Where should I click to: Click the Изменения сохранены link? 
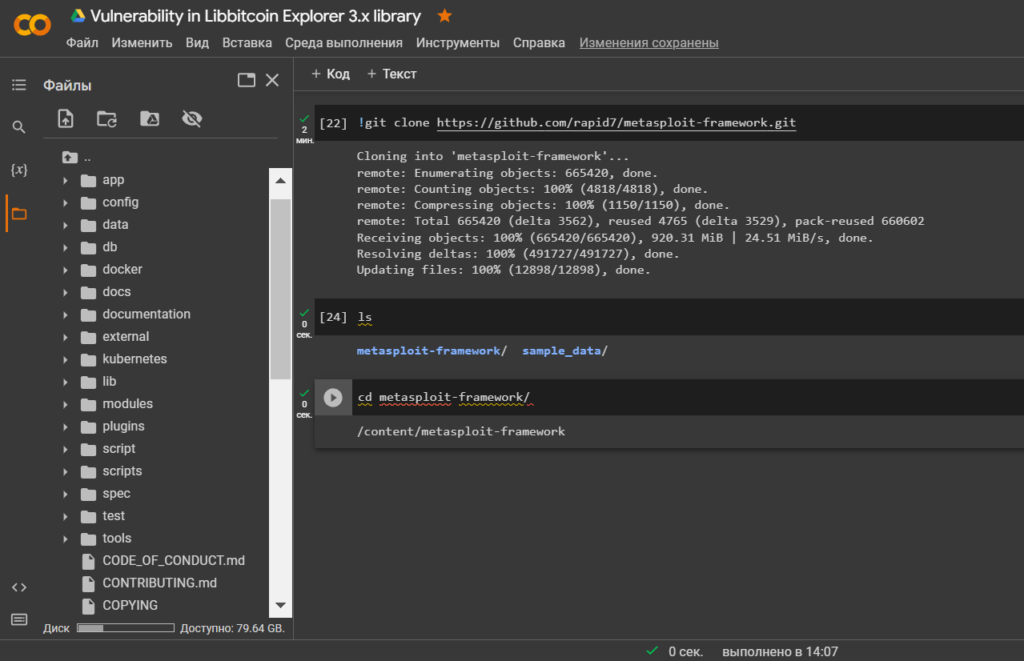[x=648, y=42]
